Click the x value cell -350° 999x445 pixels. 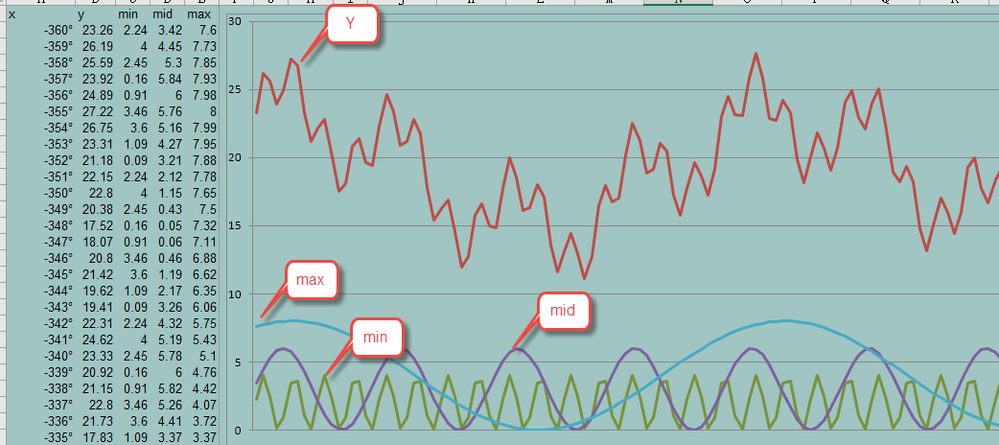pos(58,193)
